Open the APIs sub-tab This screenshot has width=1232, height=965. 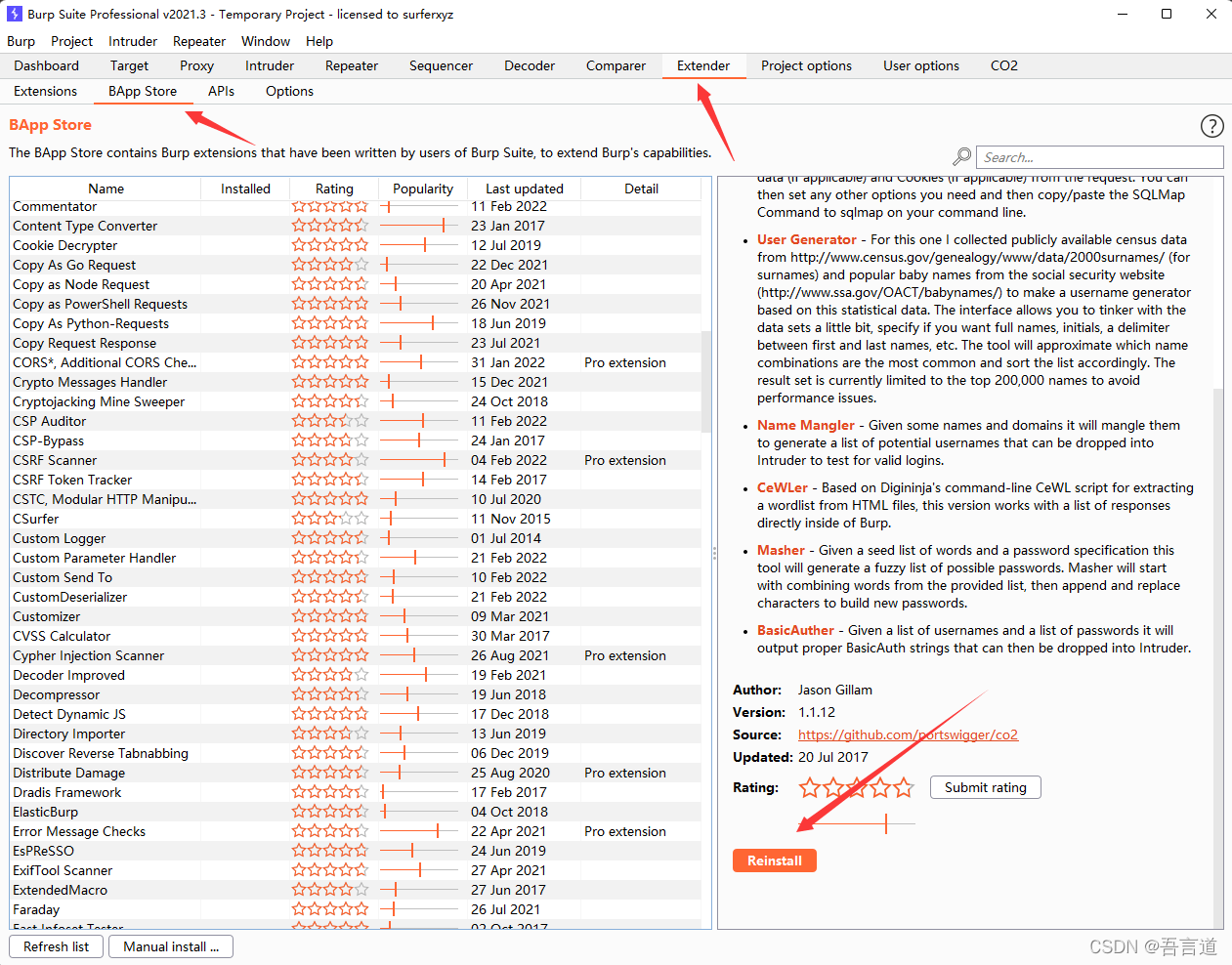pos(221,91)
